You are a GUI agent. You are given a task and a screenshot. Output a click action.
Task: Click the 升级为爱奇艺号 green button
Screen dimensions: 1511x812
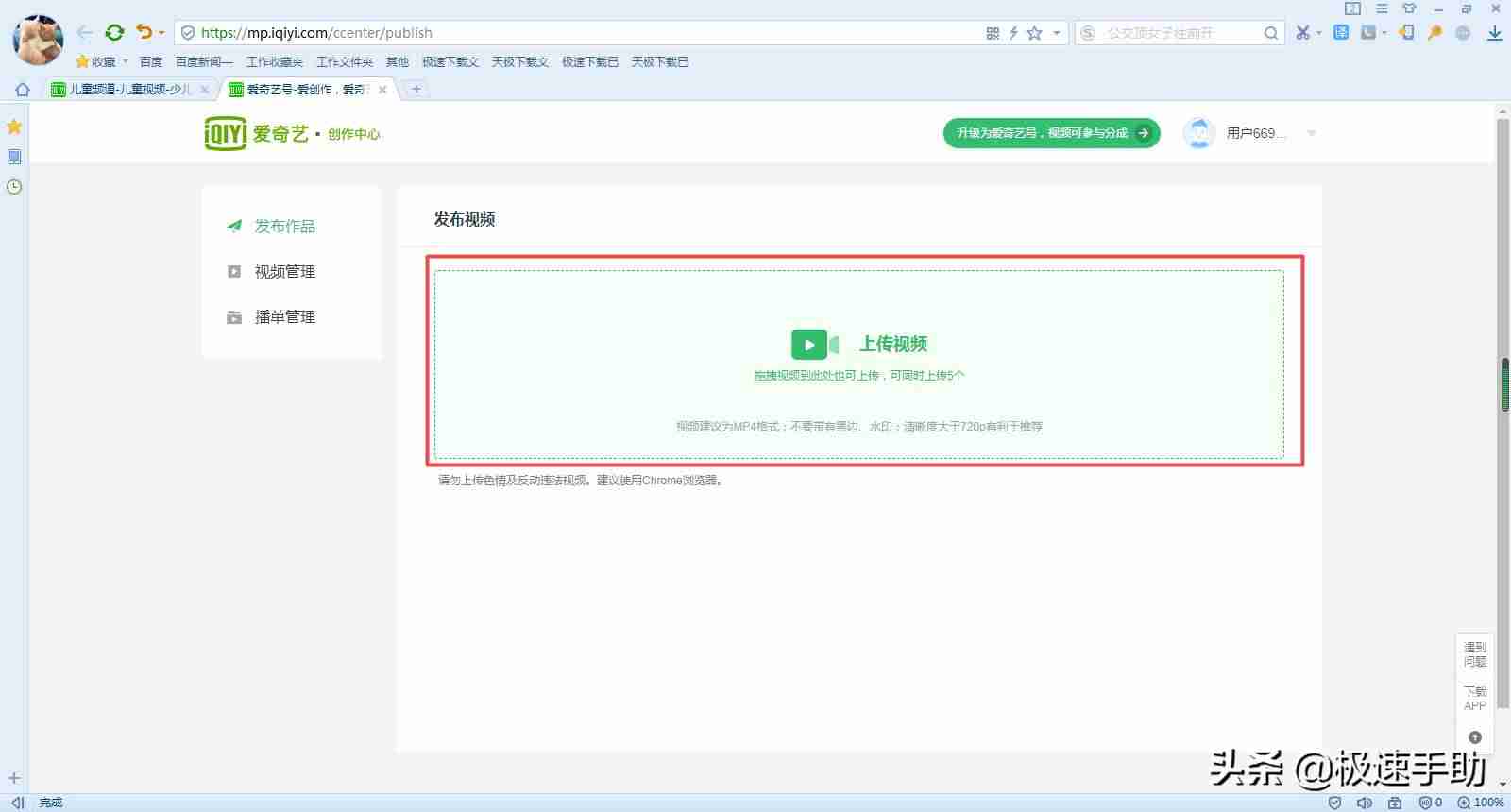tap(1051, 133)
